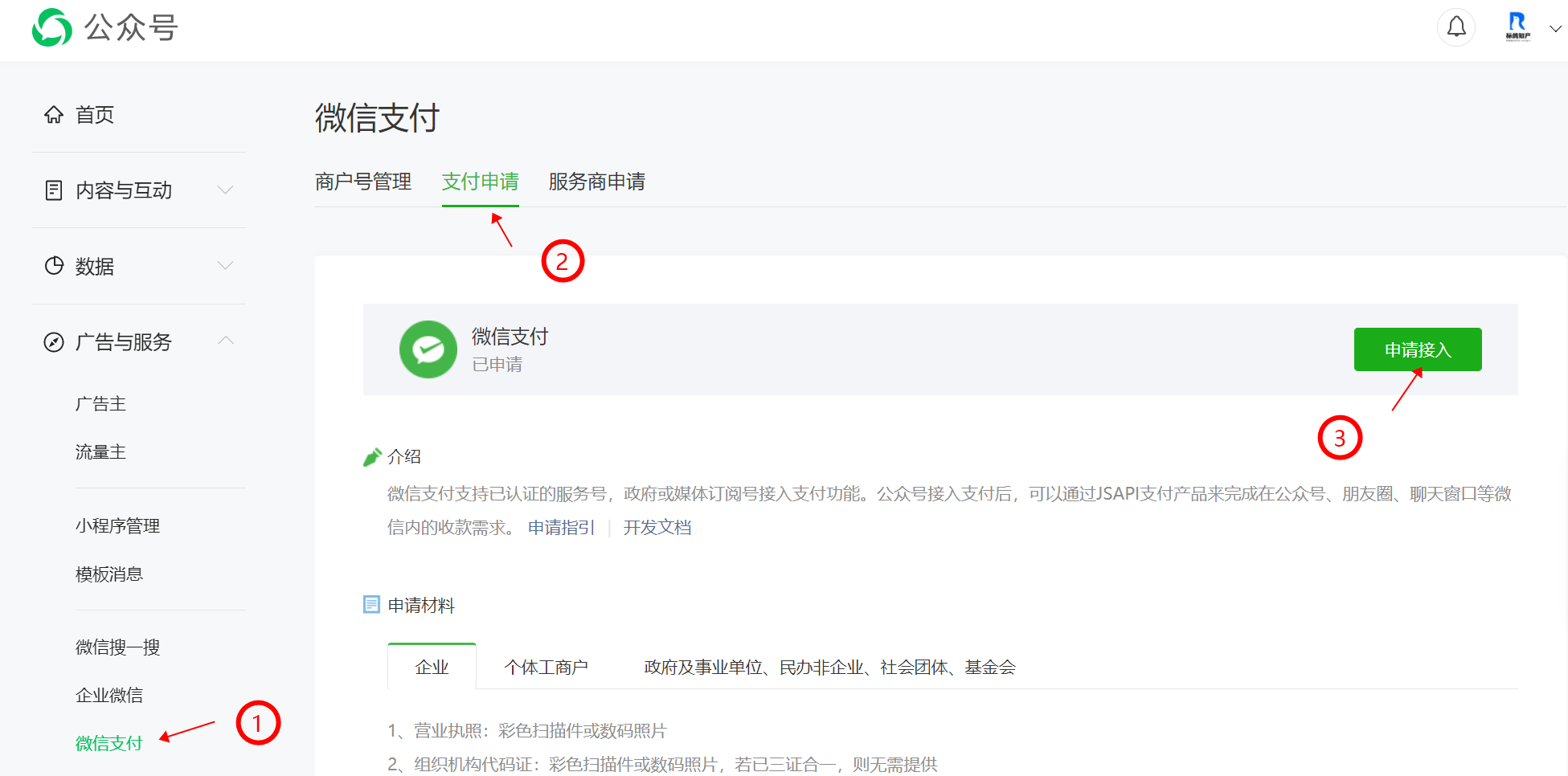Click the 微信支付 page heading
Image resolution: width=1568 pixels, height=776 pixels.
click(x=377, y=118)
